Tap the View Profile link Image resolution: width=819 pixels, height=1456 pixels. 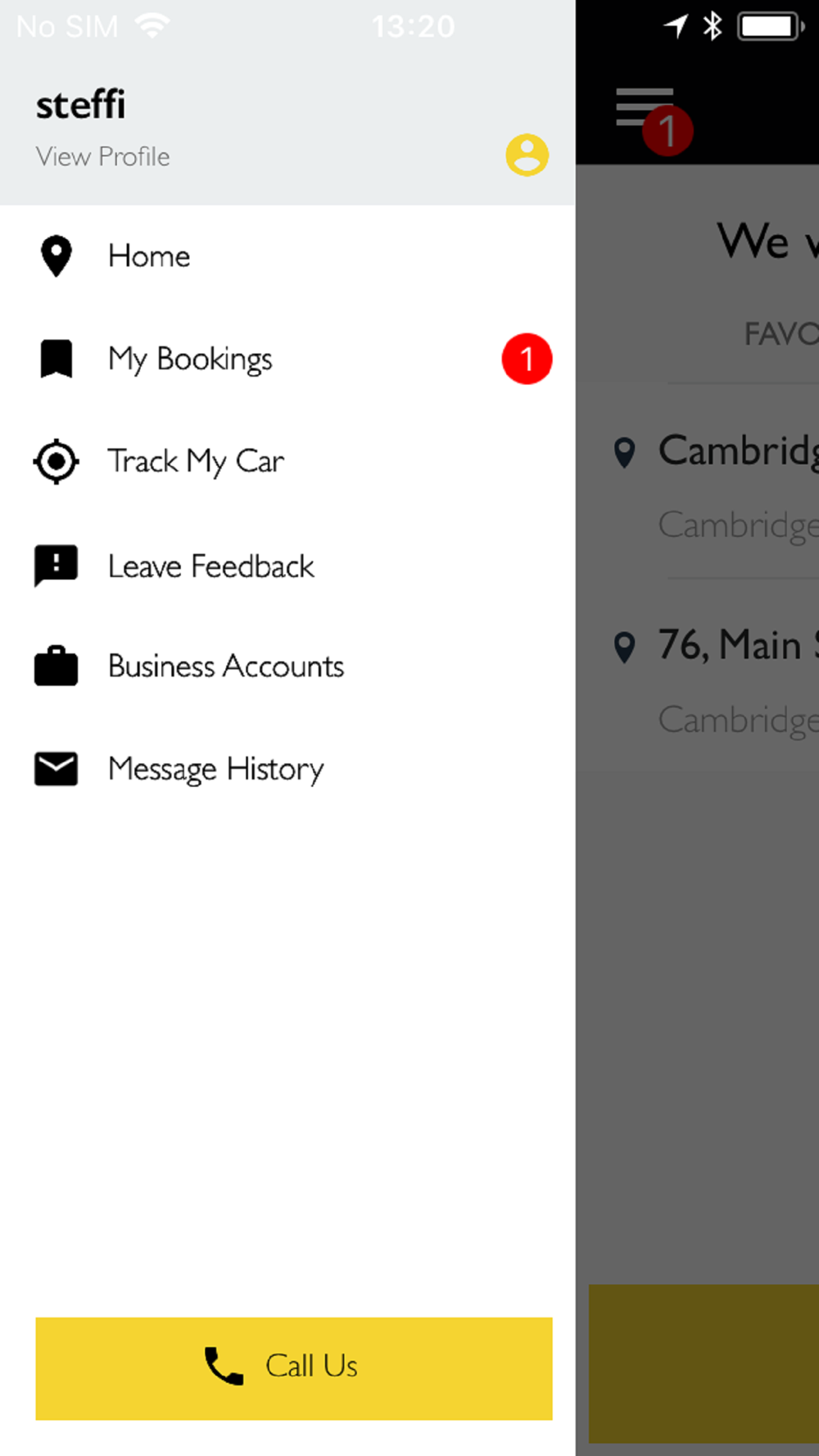tap(102, 156)
